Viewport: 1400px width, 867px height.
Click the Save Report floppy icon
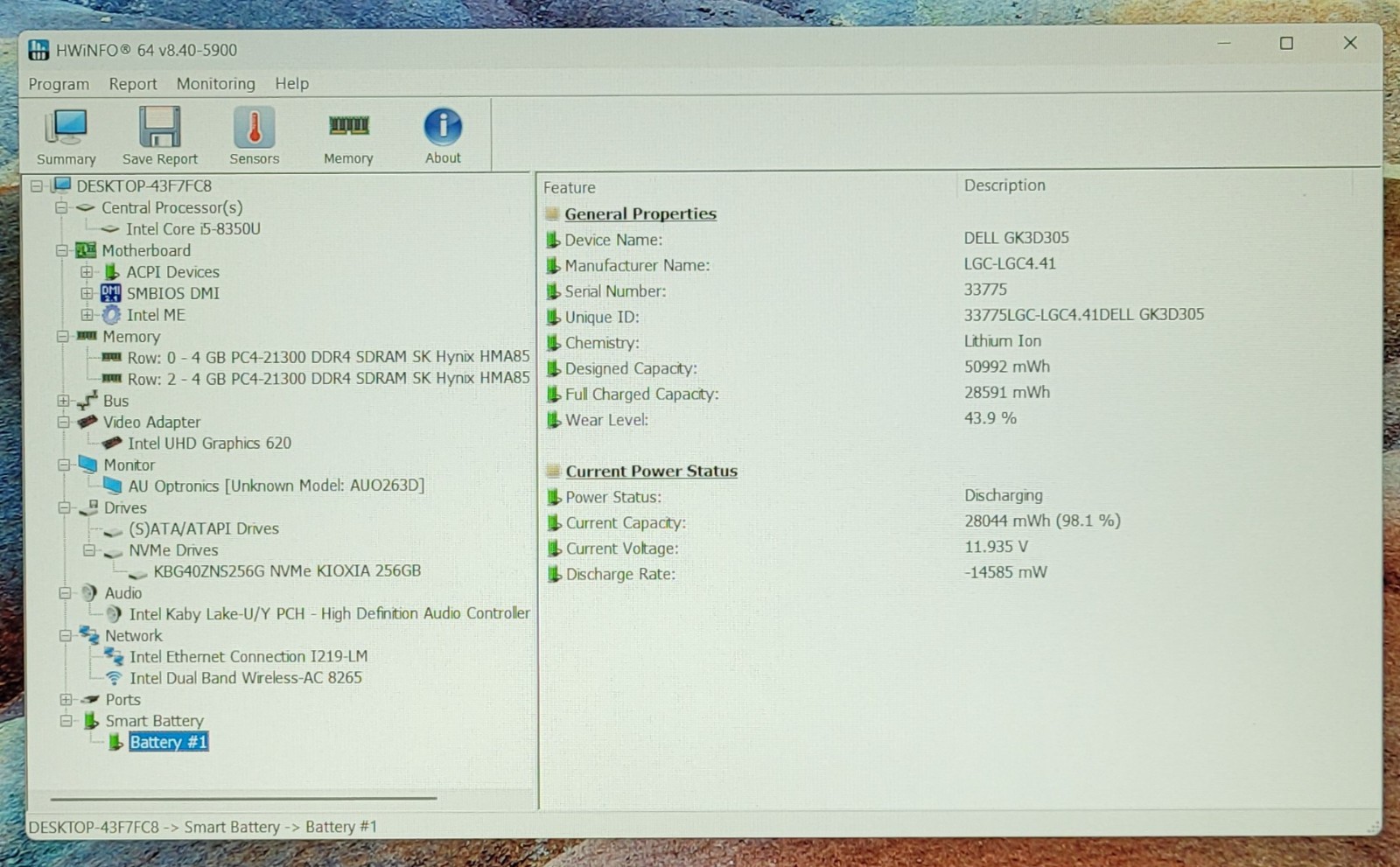pyautogui.click(x=160, y=128)
